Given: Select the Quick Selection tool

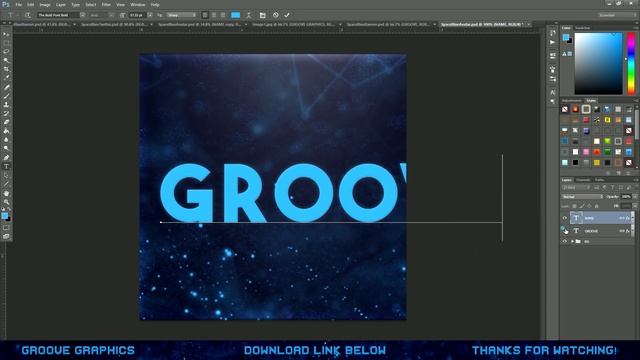Looking at the screenshot, I should [x=6, y=60].
